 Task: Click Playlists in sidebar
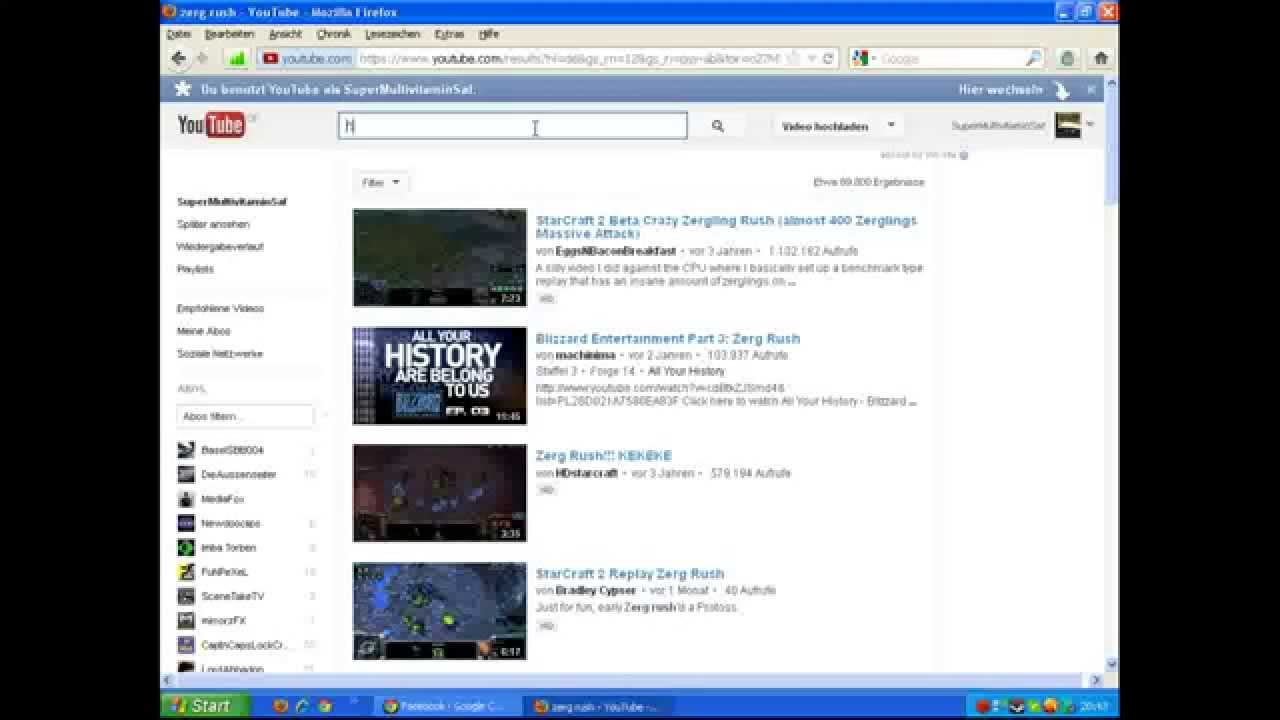tap(195, 269)
